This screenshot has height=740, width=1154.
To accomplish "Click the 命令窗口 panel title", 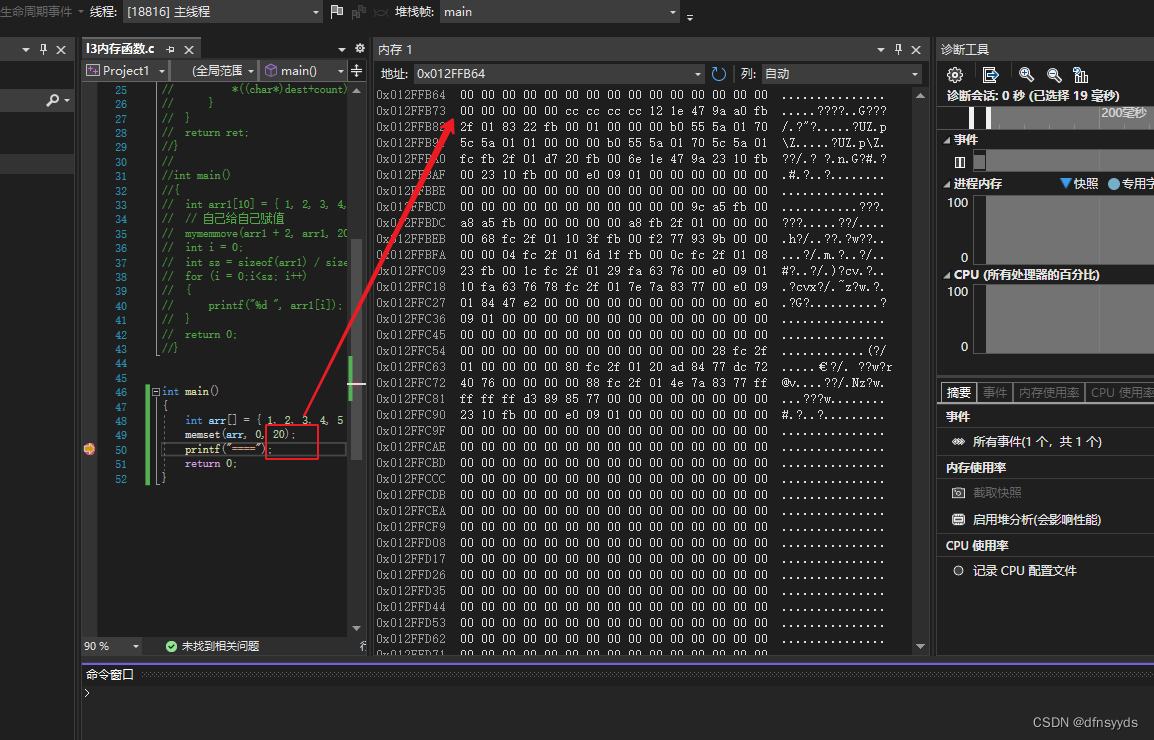I will [110, 674].
